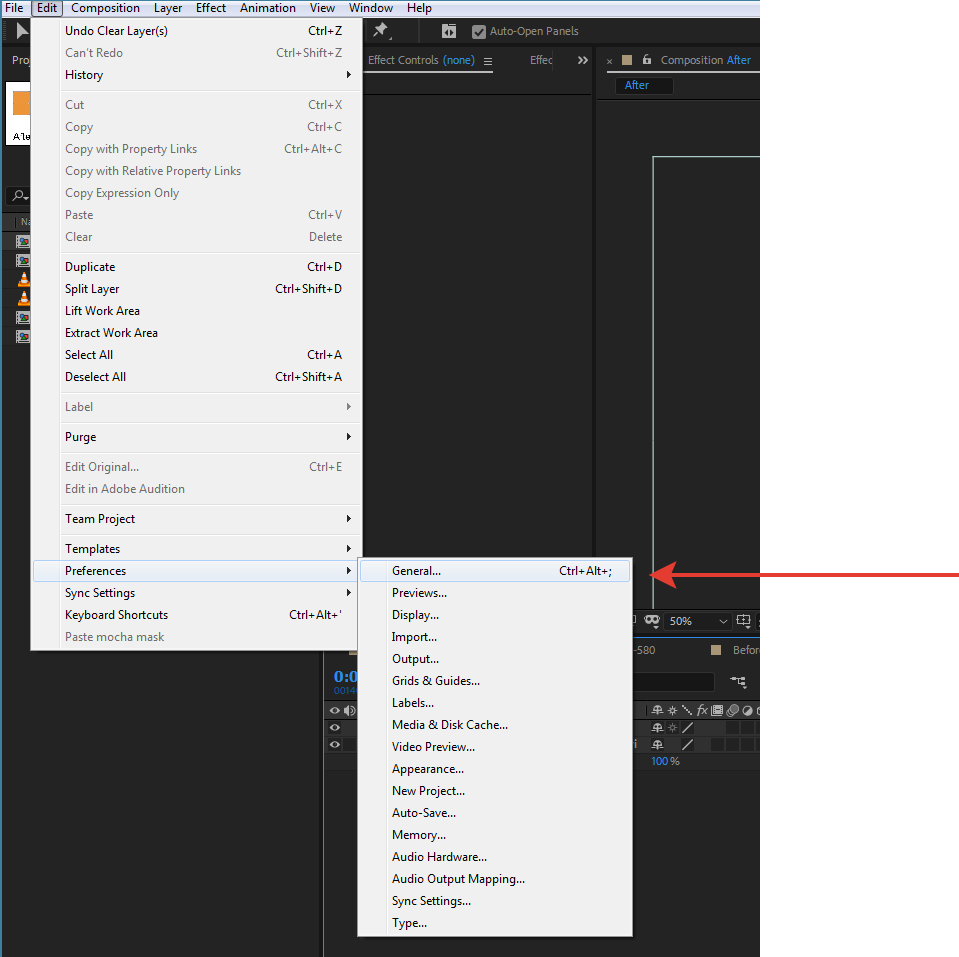This screenshot has width=959, height=957.
Task: Select the Region of Interest icon below the viewer
Action: coord(743,620)
